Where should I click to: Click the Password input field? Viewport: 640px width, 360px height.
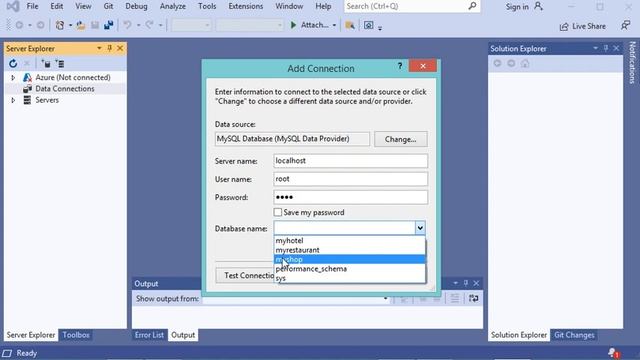click(x=351, y=197)
